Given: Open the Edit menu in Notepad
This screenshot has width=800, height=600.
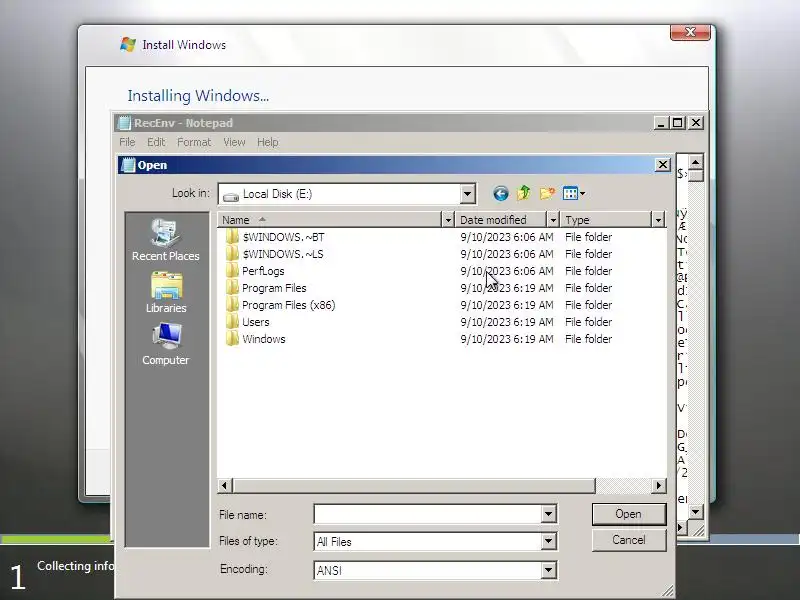Looking at the screenshot, I should 156,142.
